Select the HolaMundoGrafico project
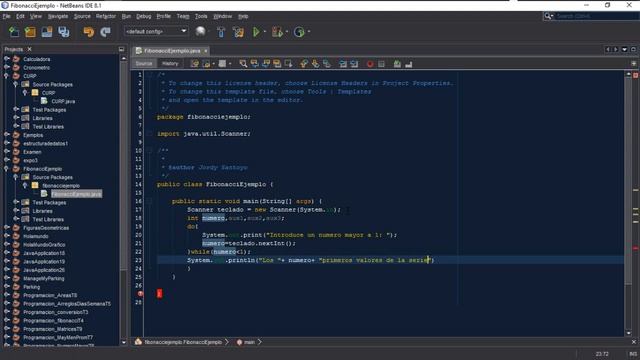 point(44,244)
